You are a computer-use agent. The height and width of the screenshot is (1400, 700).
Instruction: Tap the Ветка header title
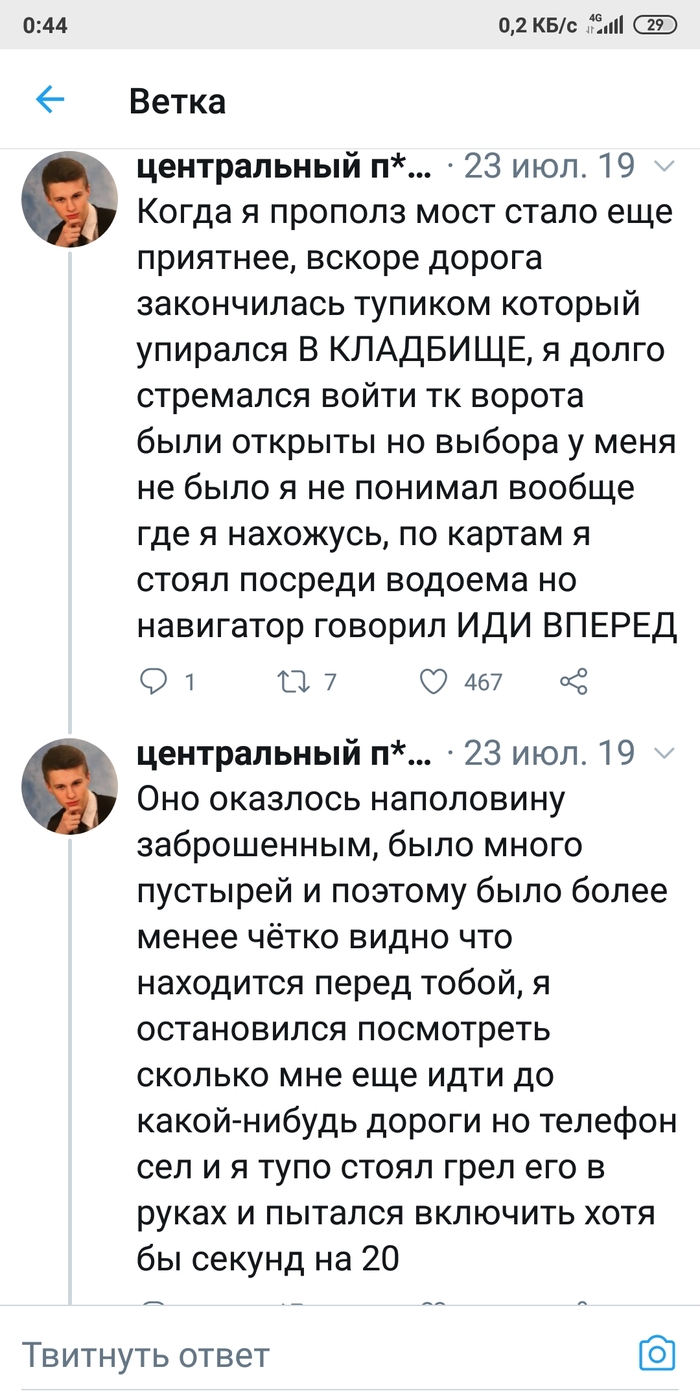[177, 101]
